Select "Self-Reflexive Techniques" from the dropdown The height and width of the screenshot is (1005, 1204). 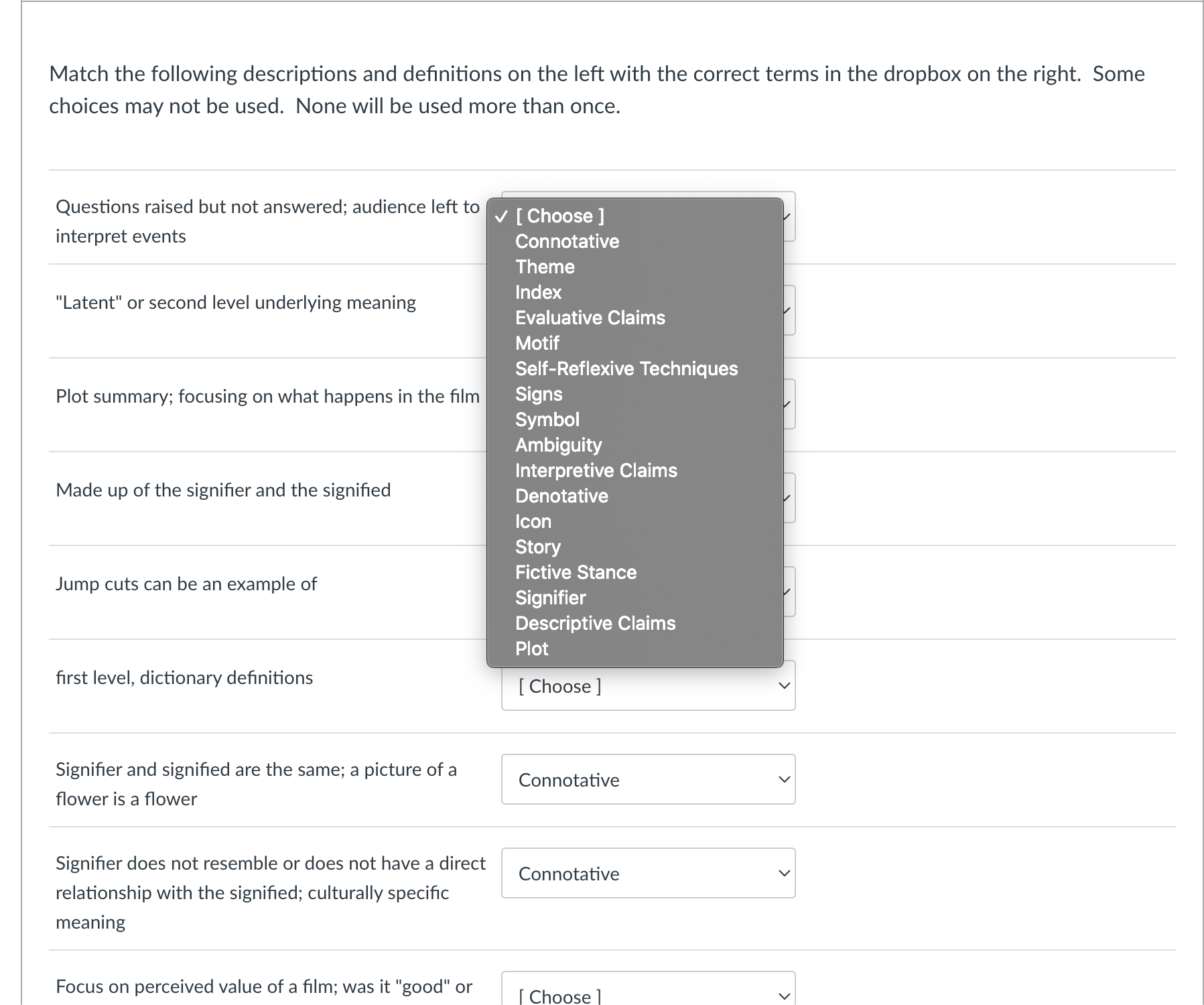tap(626, 368)
